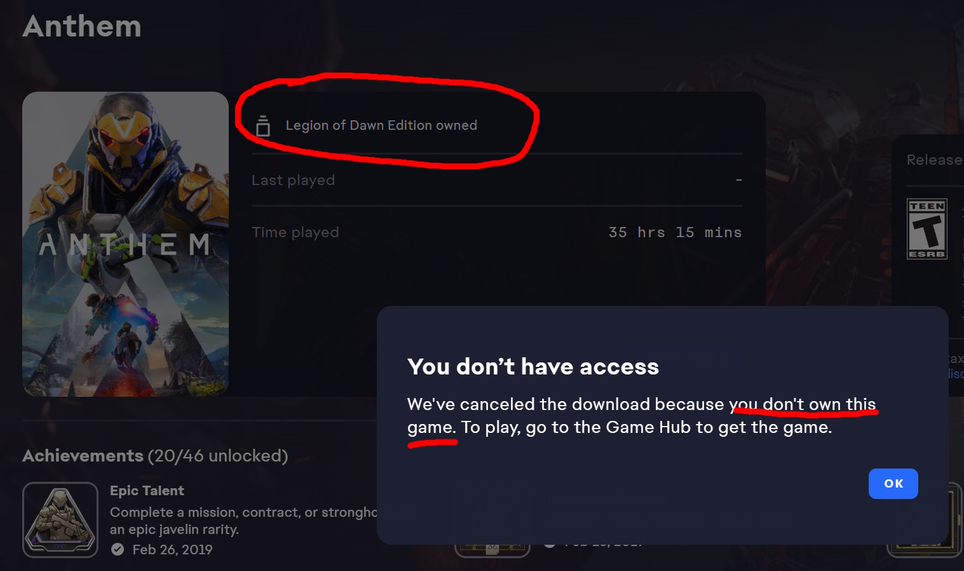The height and width of the screenshot is (571, 964).
Task: Click the Epic Talent achievement description
Action: tap(243, 521)
